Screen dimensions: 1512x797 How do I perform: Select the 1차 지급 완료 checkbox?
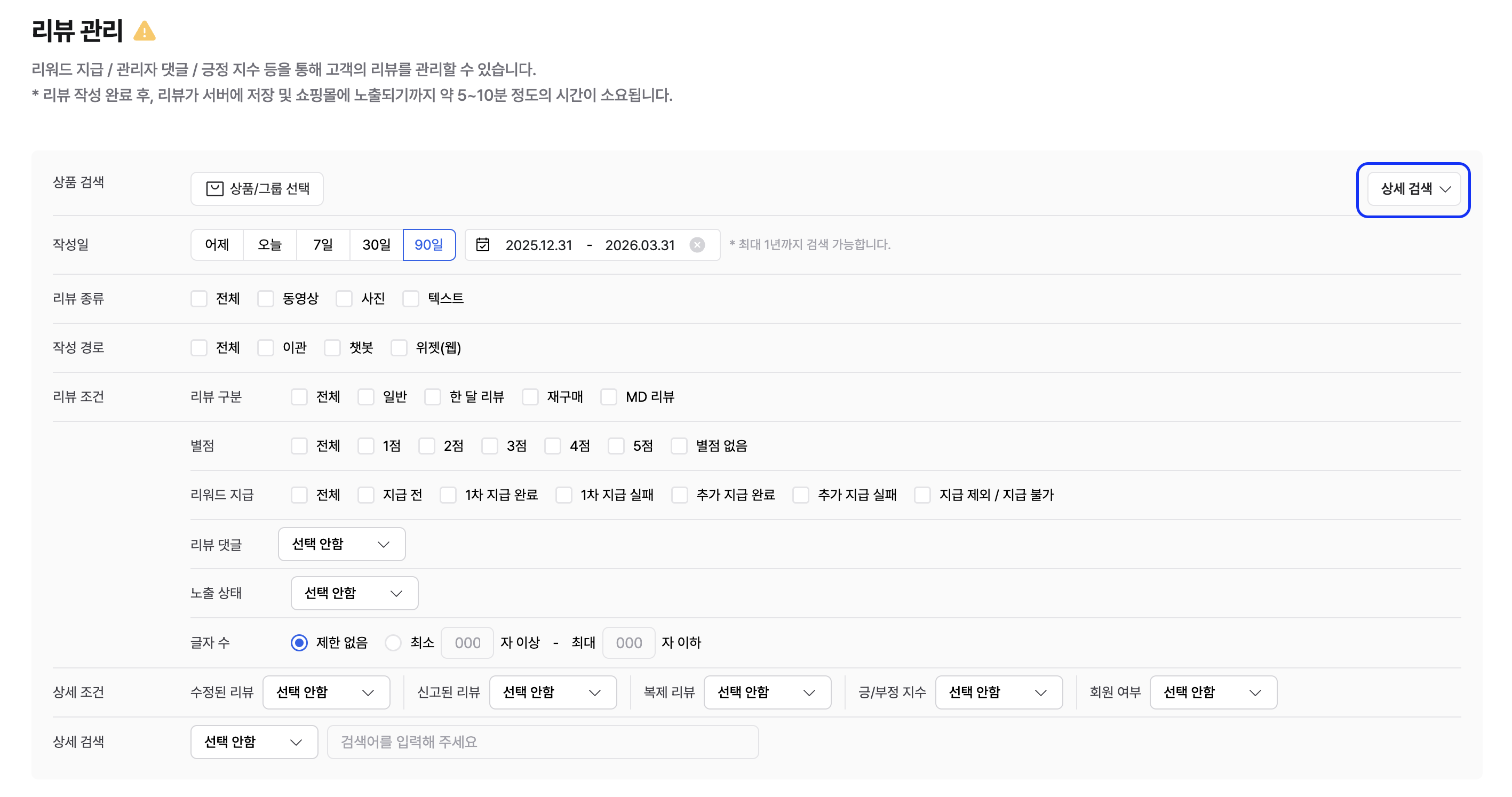tap(449, 496)
